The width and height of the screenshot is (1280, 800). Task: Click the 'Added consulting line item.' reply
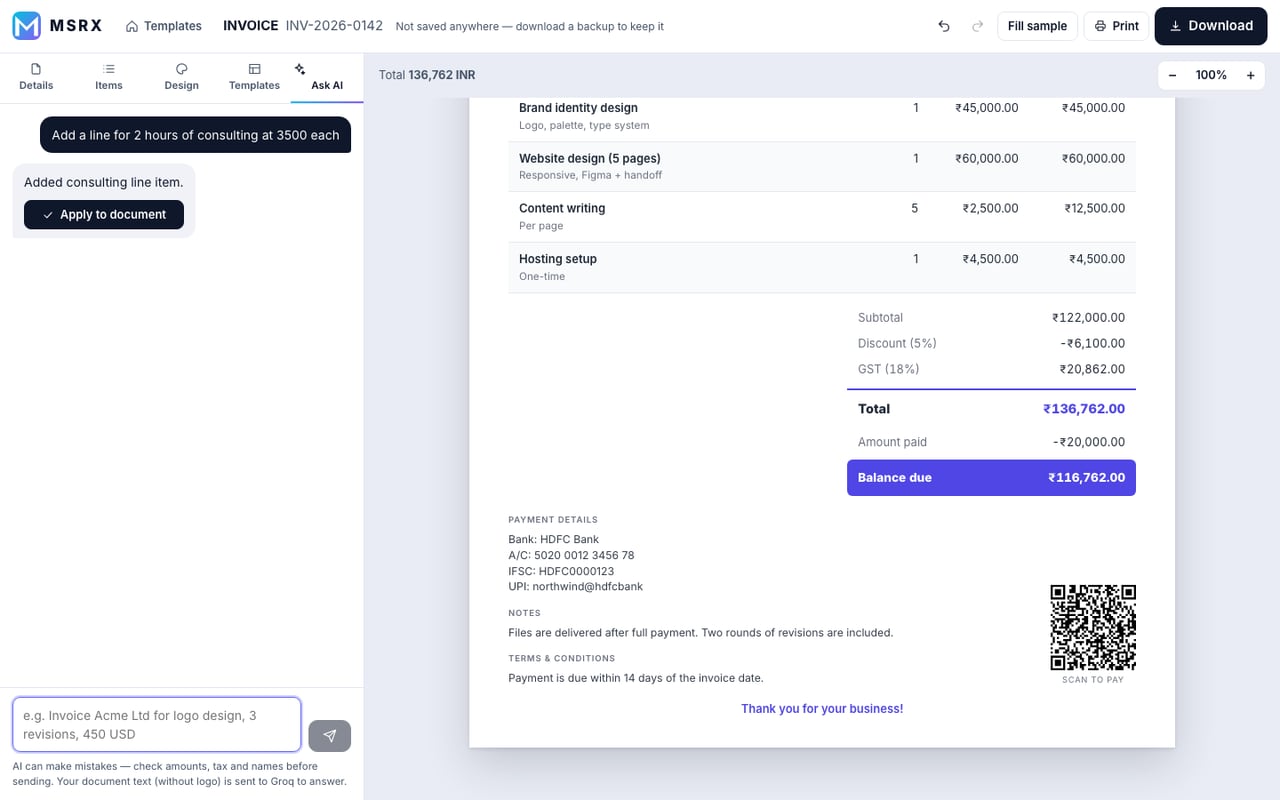pos(104,183)
